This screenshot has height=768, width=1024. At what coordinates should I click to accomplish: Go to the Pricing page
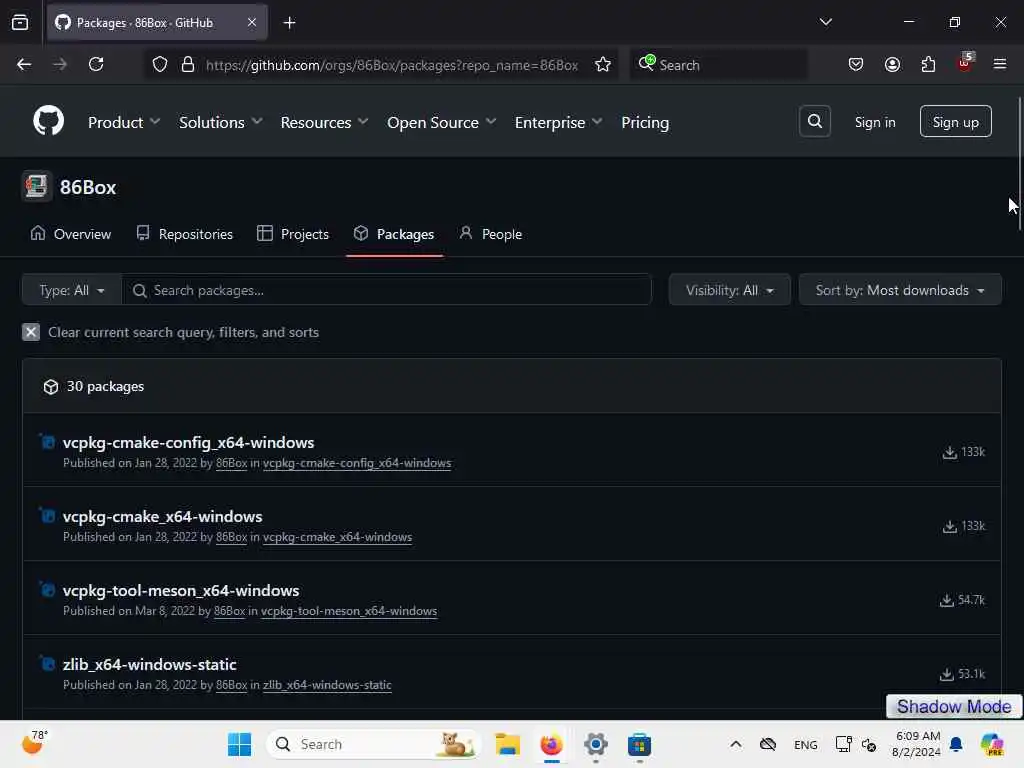(645, 123)
